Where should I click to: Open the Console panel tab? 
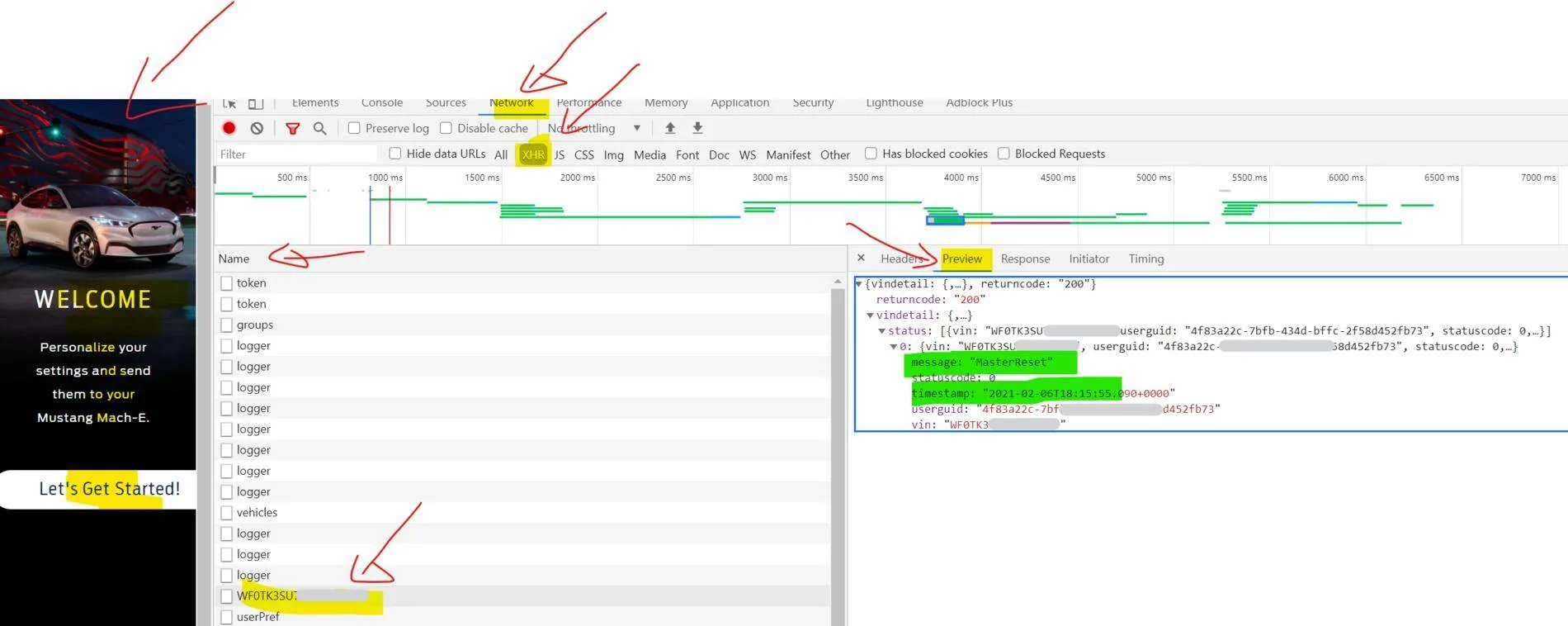382,103
